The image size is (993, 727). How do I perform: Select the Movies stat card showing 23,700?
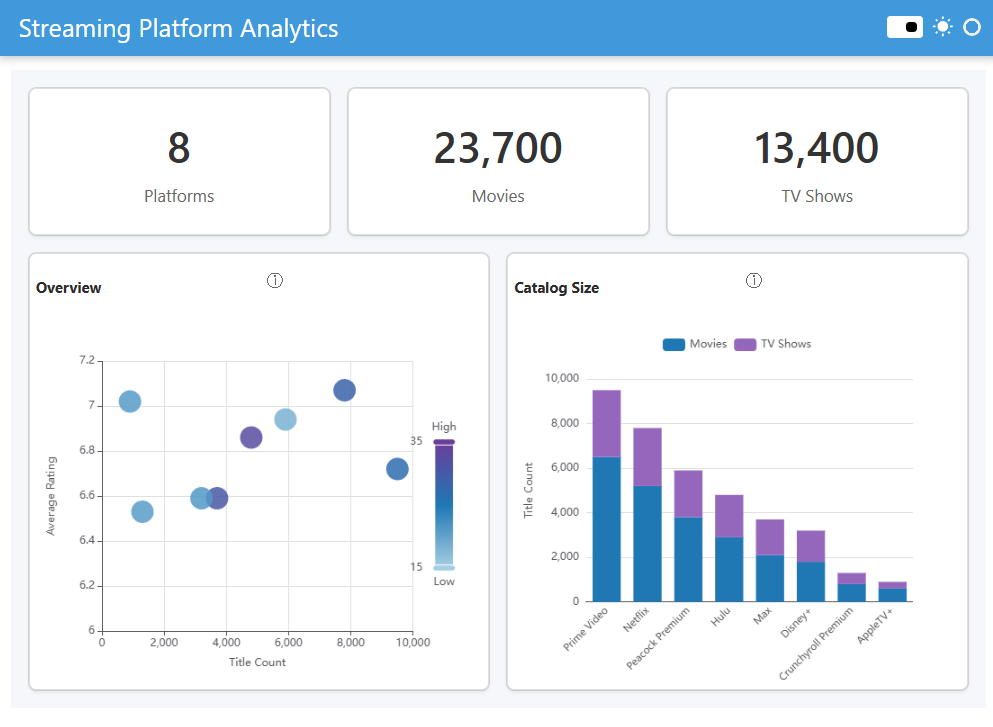pyautogui.click(x=498, y=161)
